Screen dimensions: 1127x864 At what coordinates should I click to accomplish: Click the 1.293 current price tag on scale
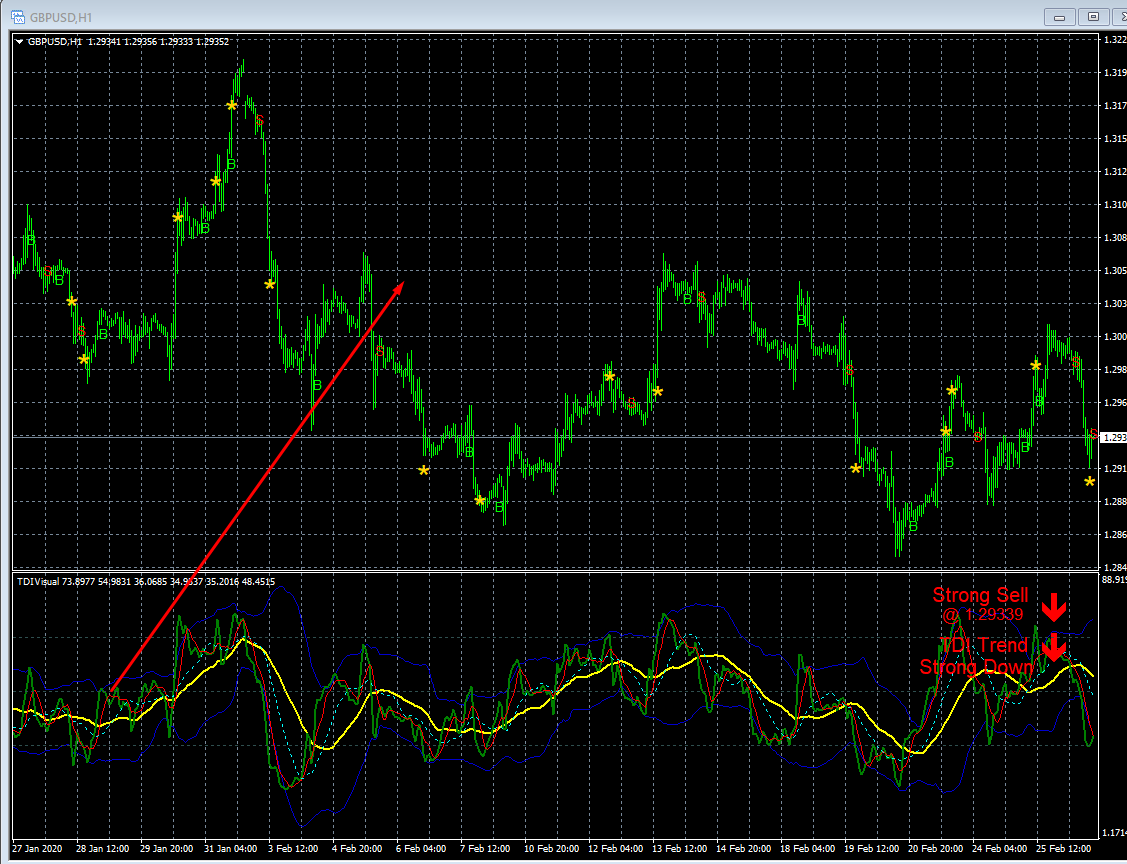(1114, 437)
